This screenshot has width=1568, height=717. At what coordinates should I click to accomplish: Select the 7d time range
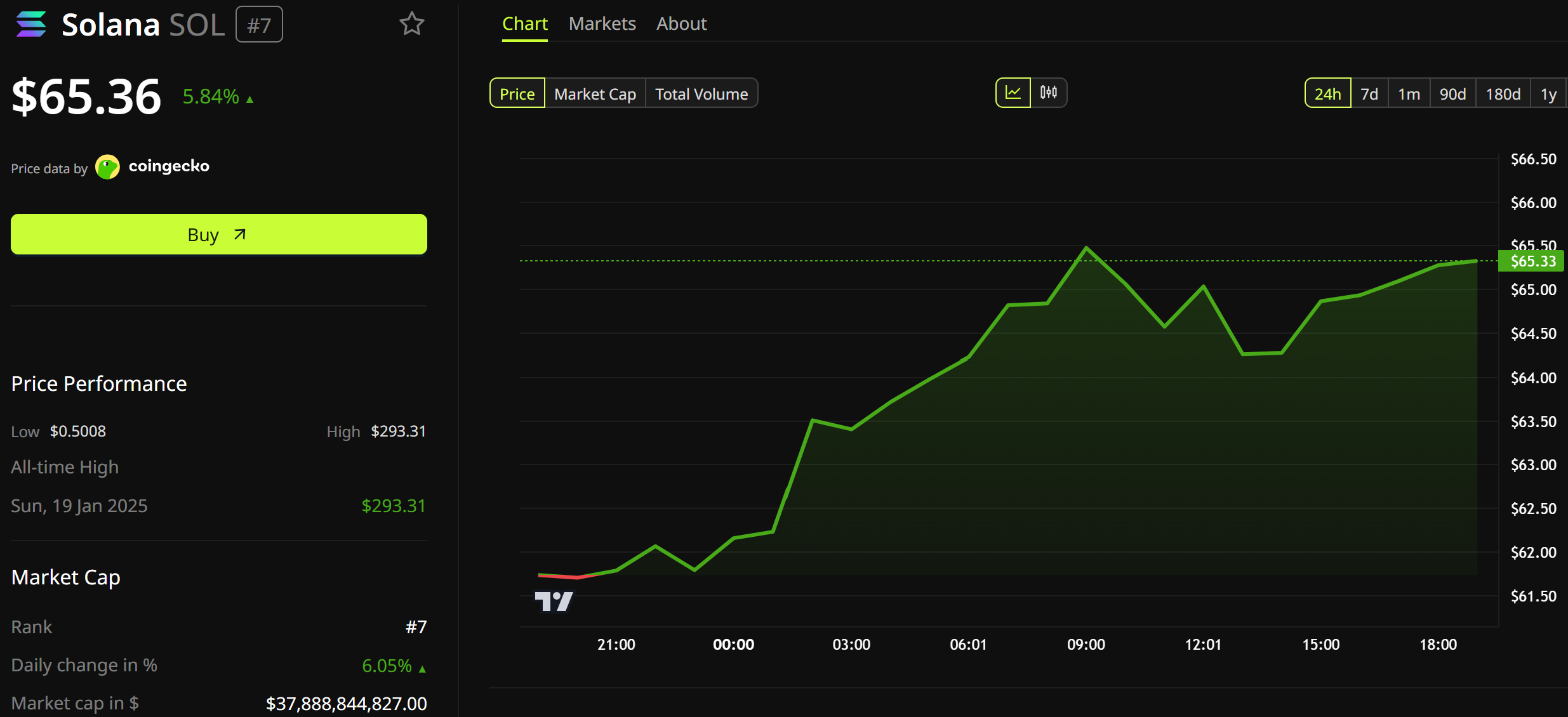[1369, 94]
